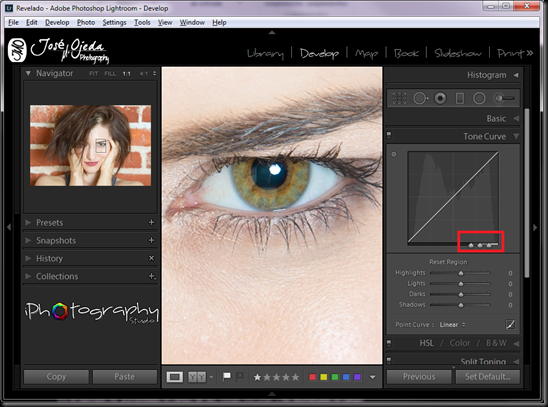This screenshot has width=548, height=407.
Task: Click the edit Point Curve icon
Action: (x=510, y=325)
